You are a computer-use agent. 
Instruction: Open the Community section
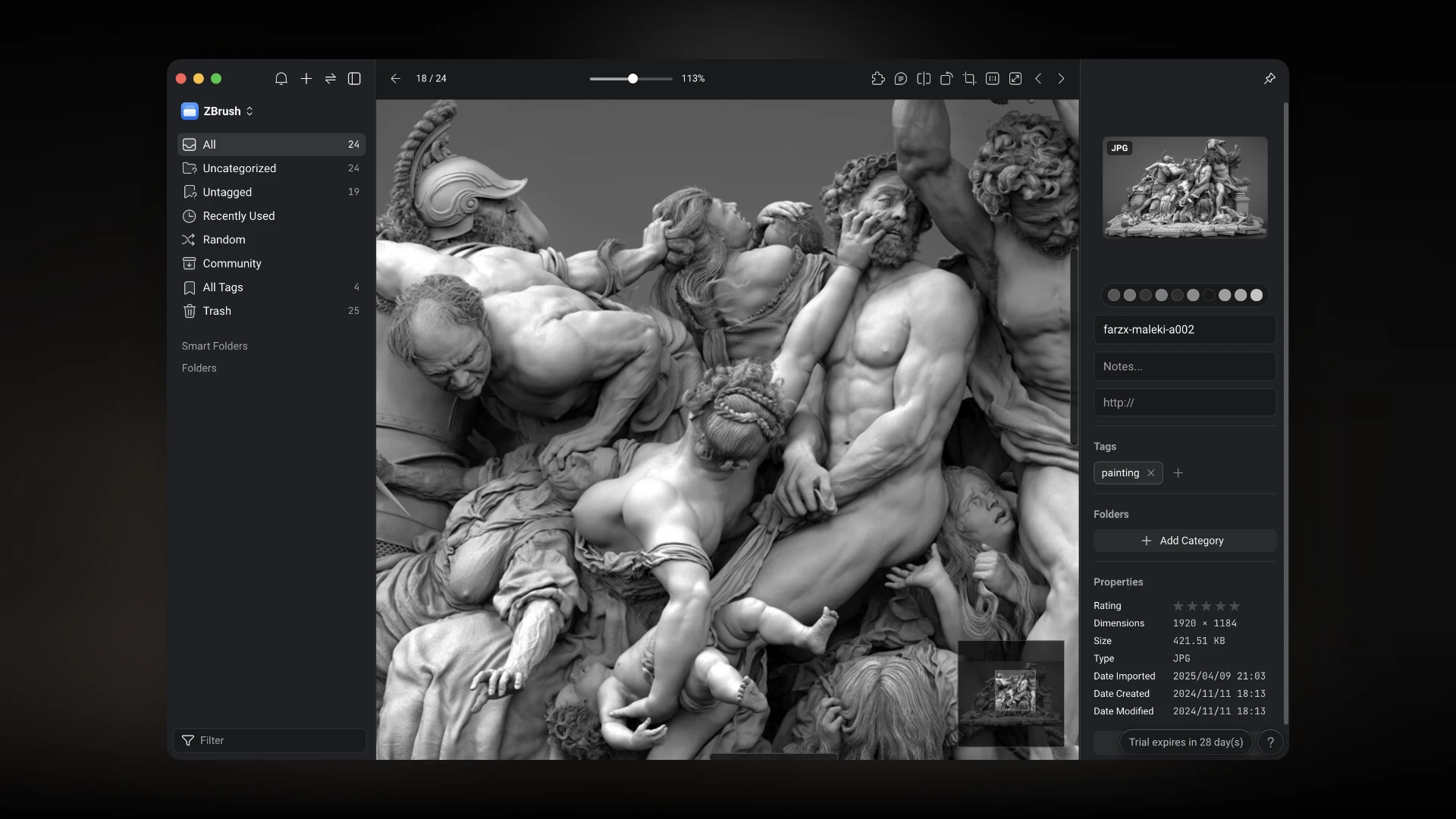271,263
